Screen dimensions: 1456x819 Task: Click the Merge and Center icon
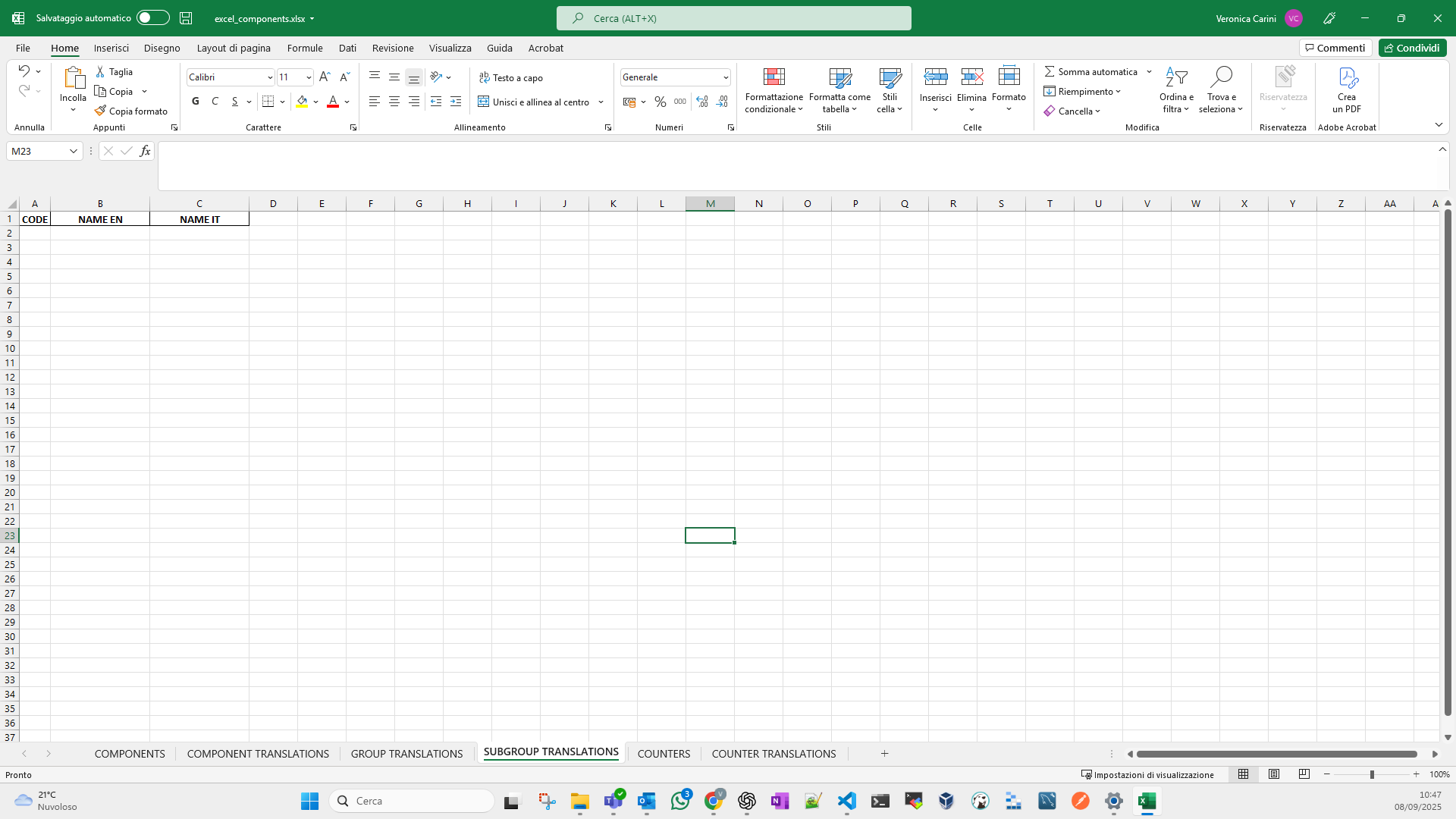[483, 102]
